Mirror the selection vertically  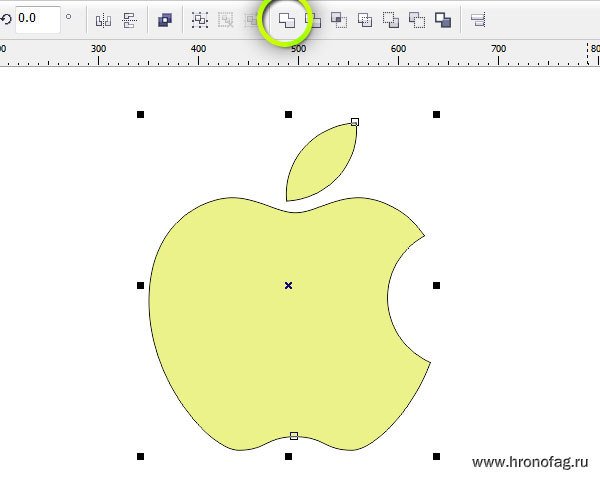[130, 20]
